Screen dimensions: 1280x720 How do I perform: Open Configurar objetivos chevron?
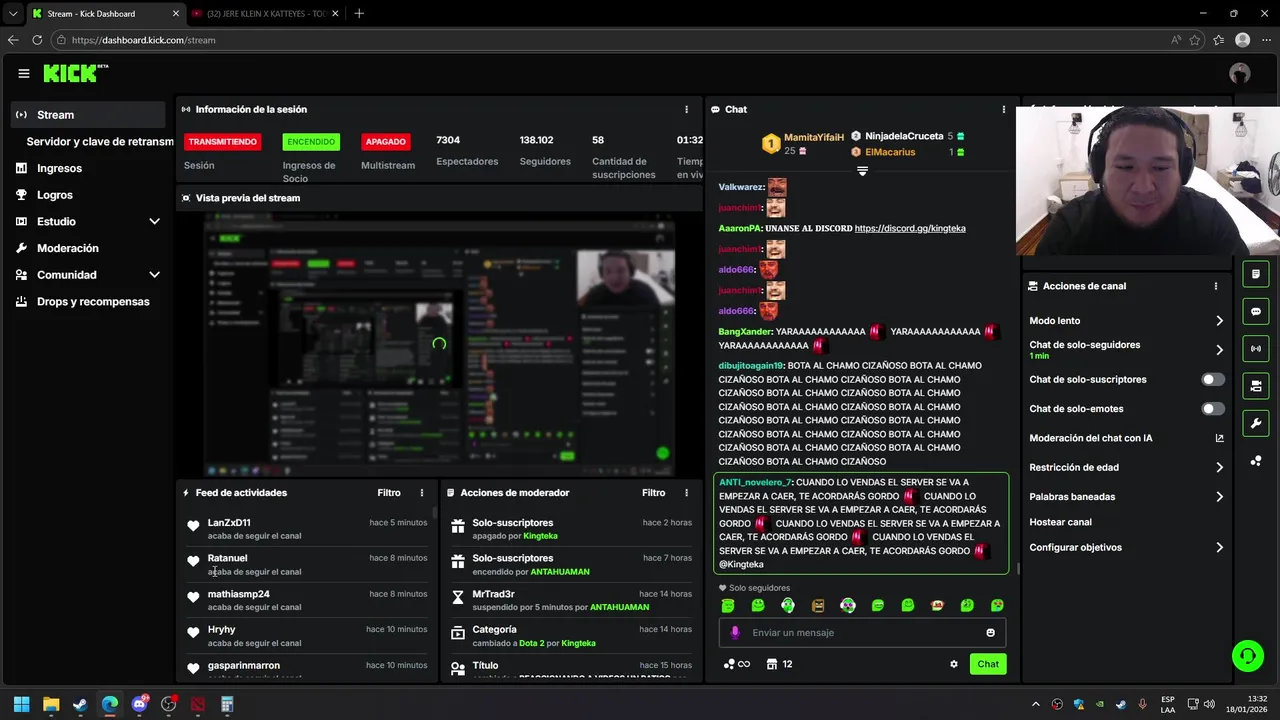pos(1219,548)
